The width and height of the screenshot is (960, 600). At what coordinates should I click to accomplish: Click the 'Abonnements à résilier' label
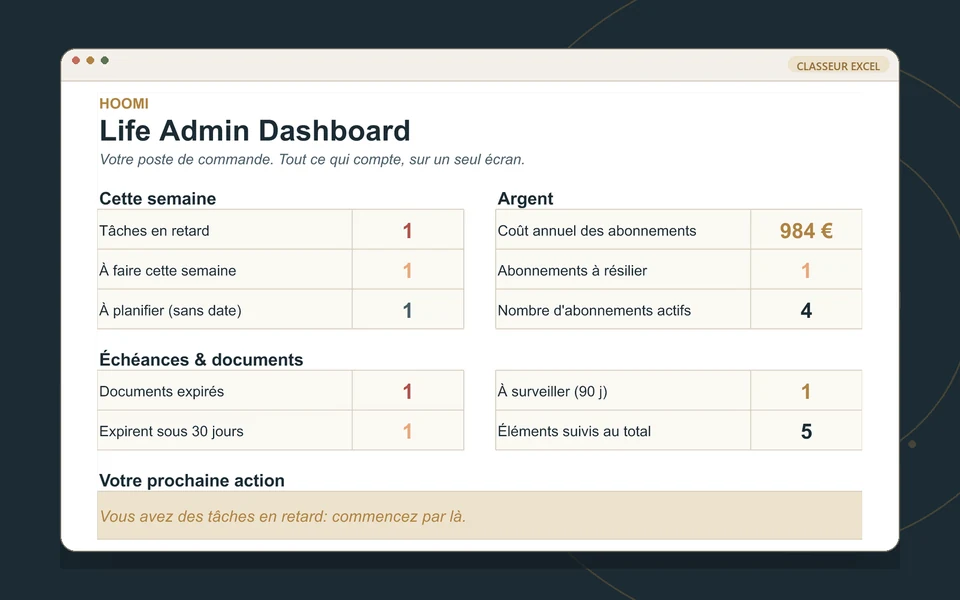623,269
